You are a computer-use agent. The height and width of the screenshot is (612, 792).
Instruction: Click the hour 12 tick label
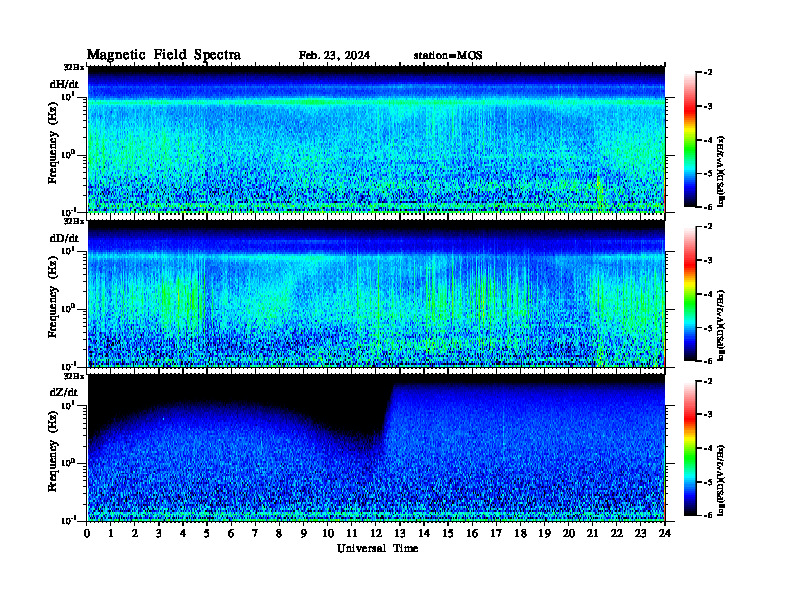point(376,533)
